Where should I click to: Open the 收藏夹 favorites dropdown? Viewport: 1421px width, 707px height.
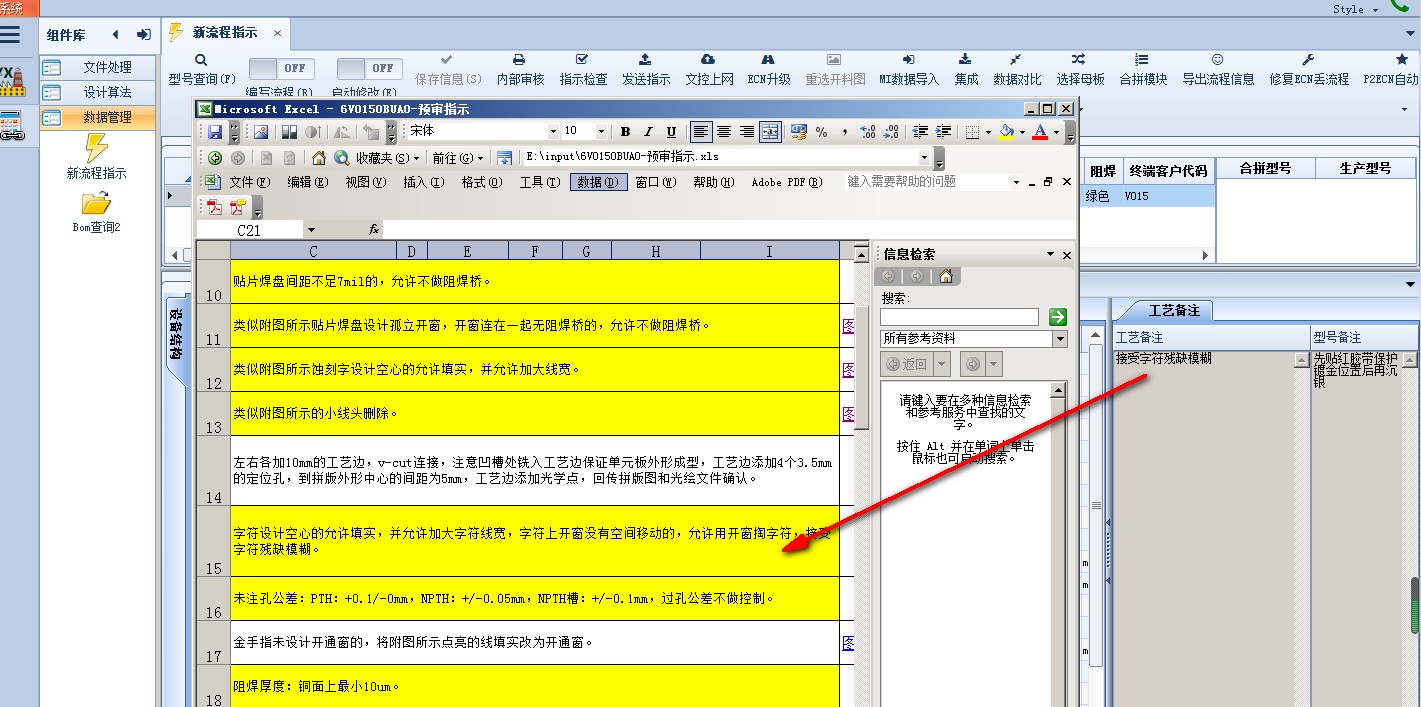[389, 157]
